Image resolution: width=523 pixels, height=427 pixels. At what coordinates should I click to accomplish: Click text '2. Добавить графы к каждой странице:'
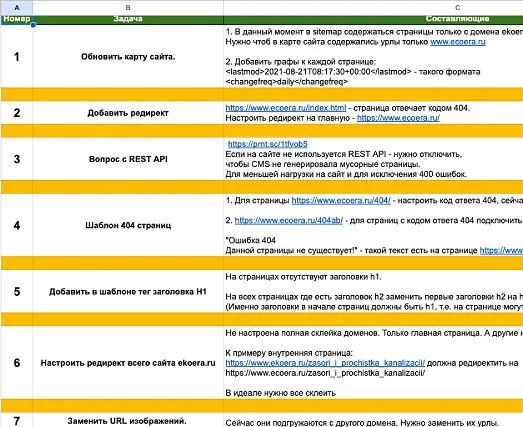(301, 62)
